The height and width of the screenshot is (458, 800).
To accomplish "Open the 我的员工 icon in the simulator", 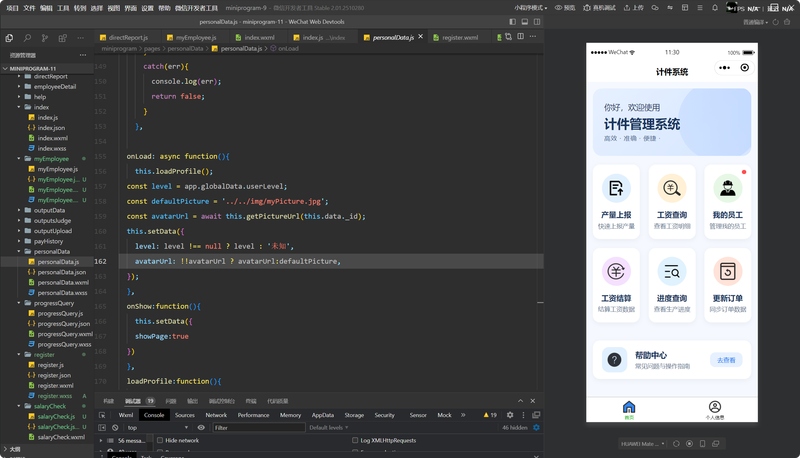I will tap(728, 188).
